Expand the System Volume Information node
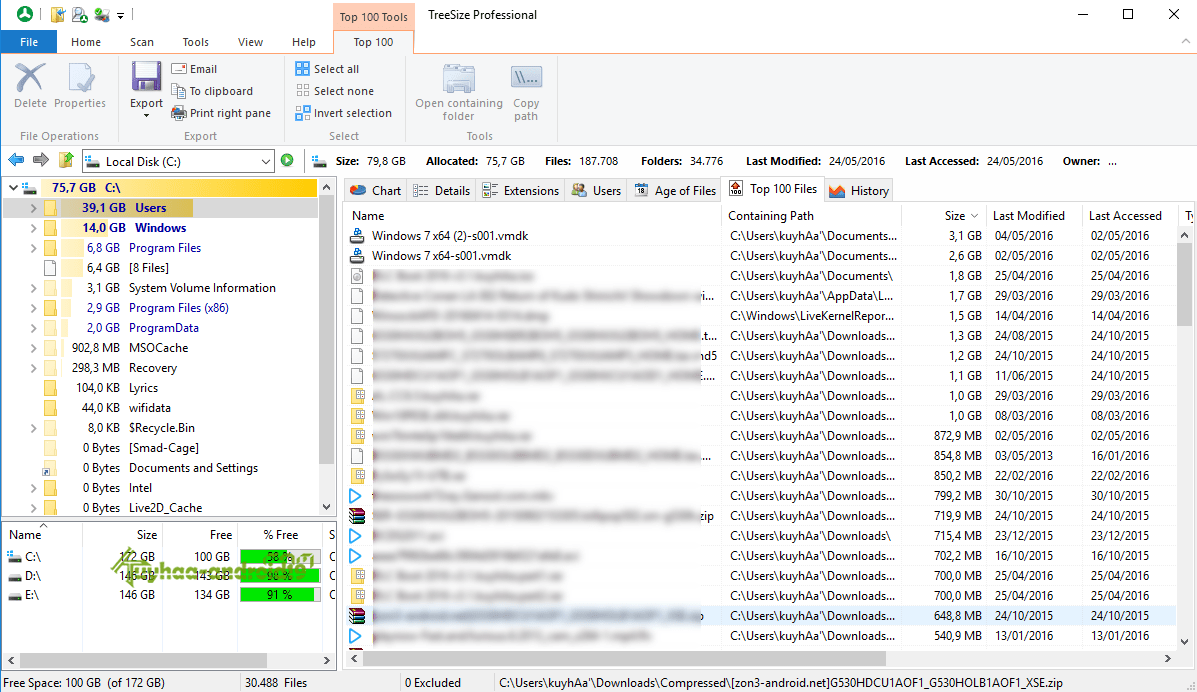Viewport: 1197px width, 692px height. pyautogui.click(x=33, y=288)
